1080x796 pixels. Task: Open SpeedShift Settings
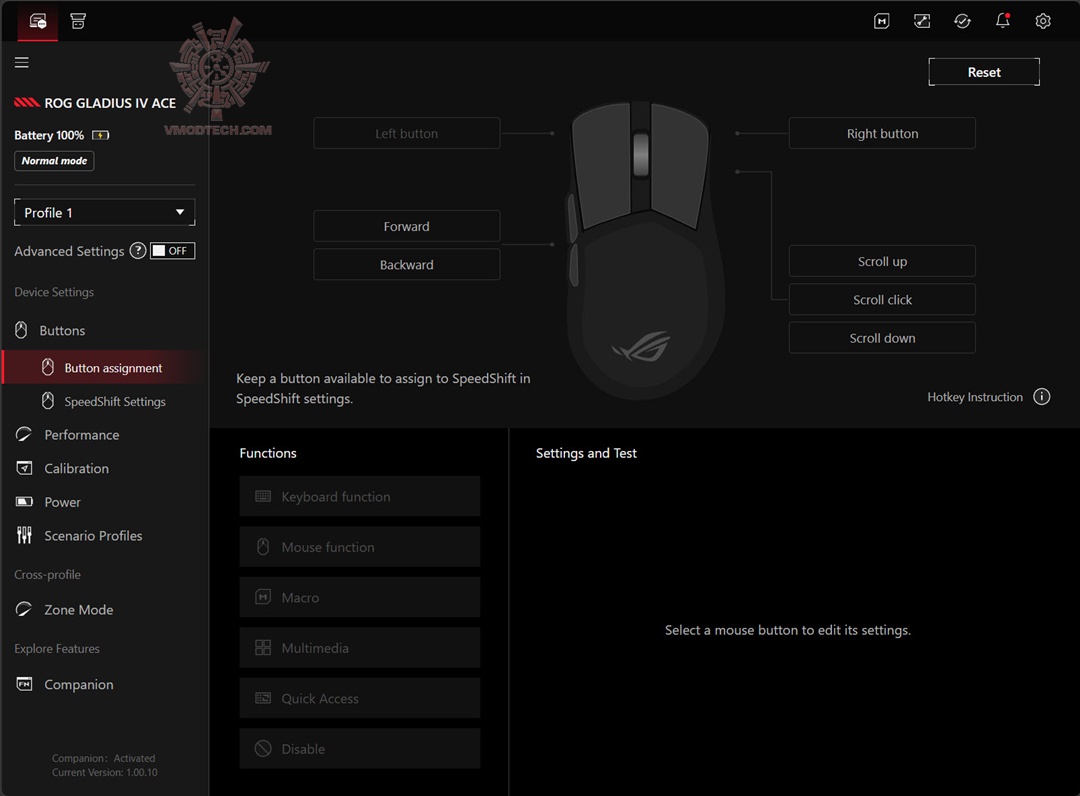[105, 401]
